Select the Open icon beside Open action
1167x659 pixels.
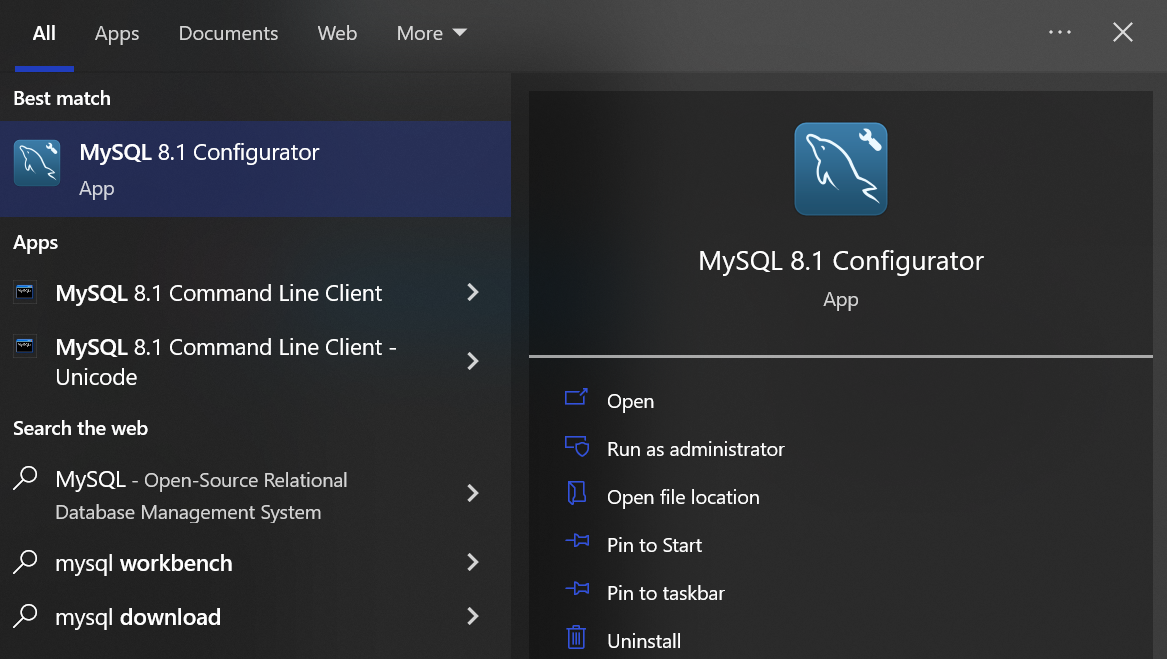coord(576,398)
